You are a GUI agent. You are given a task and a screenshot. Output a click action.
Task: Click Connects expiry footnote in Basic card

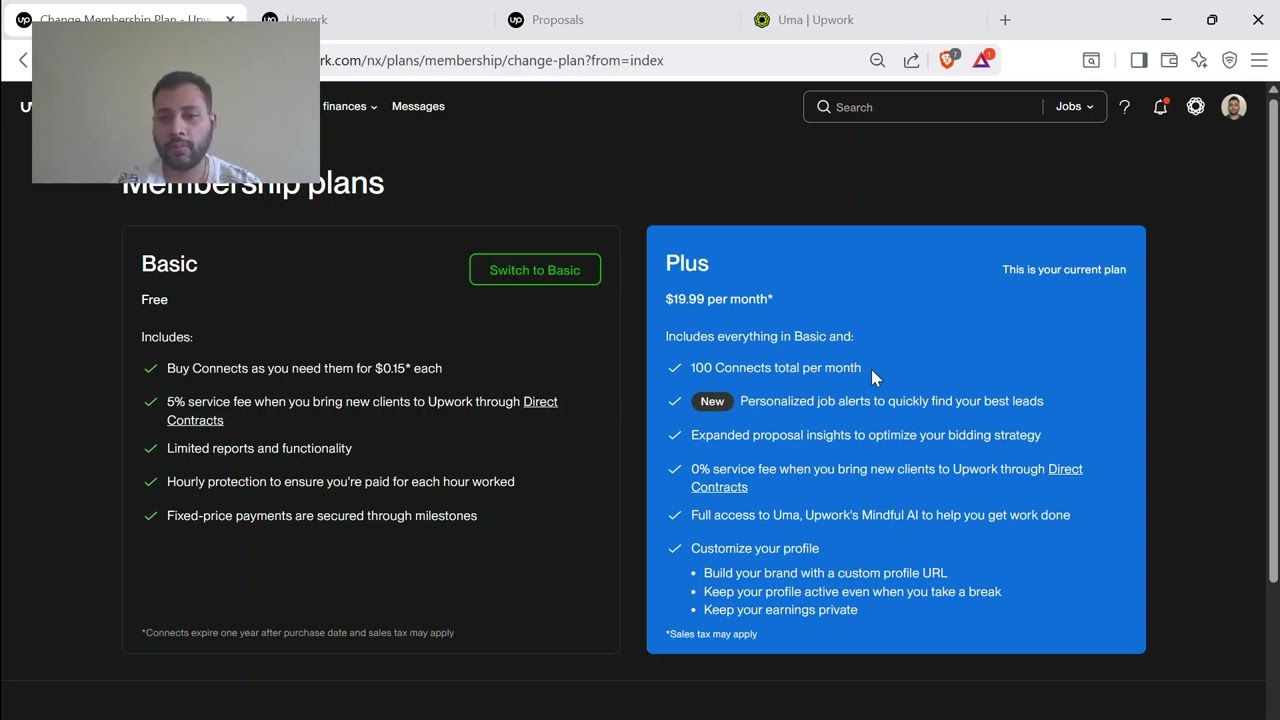click(298, 633)
